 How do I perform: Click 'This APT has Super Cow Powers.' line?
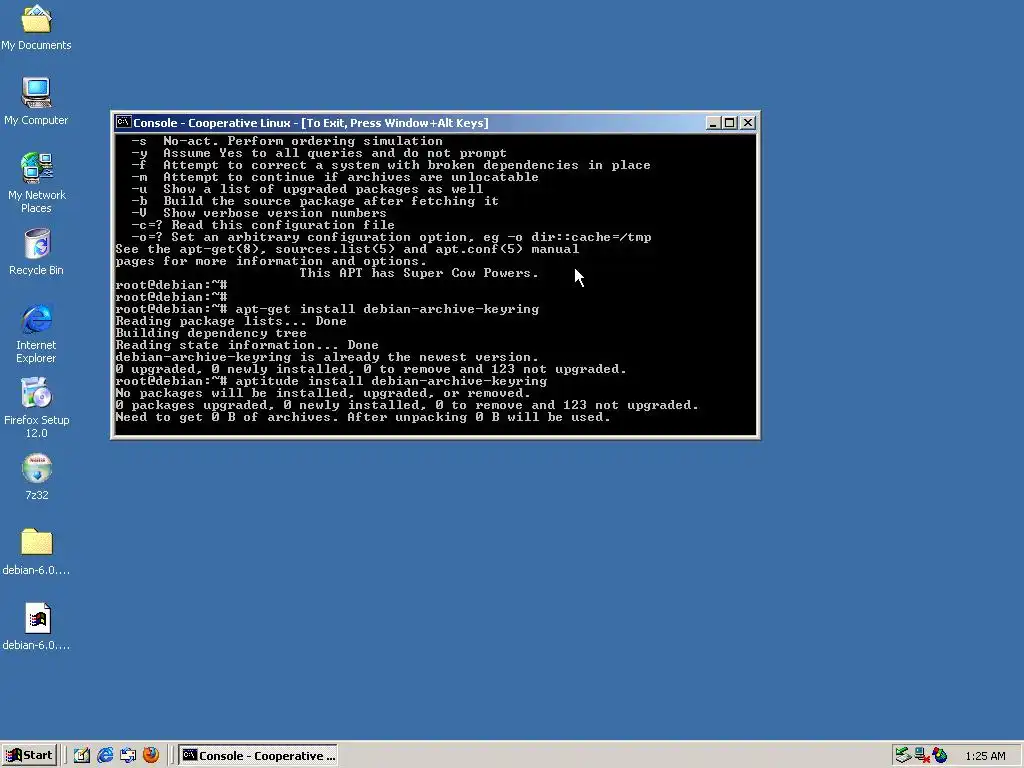[419, 273]
